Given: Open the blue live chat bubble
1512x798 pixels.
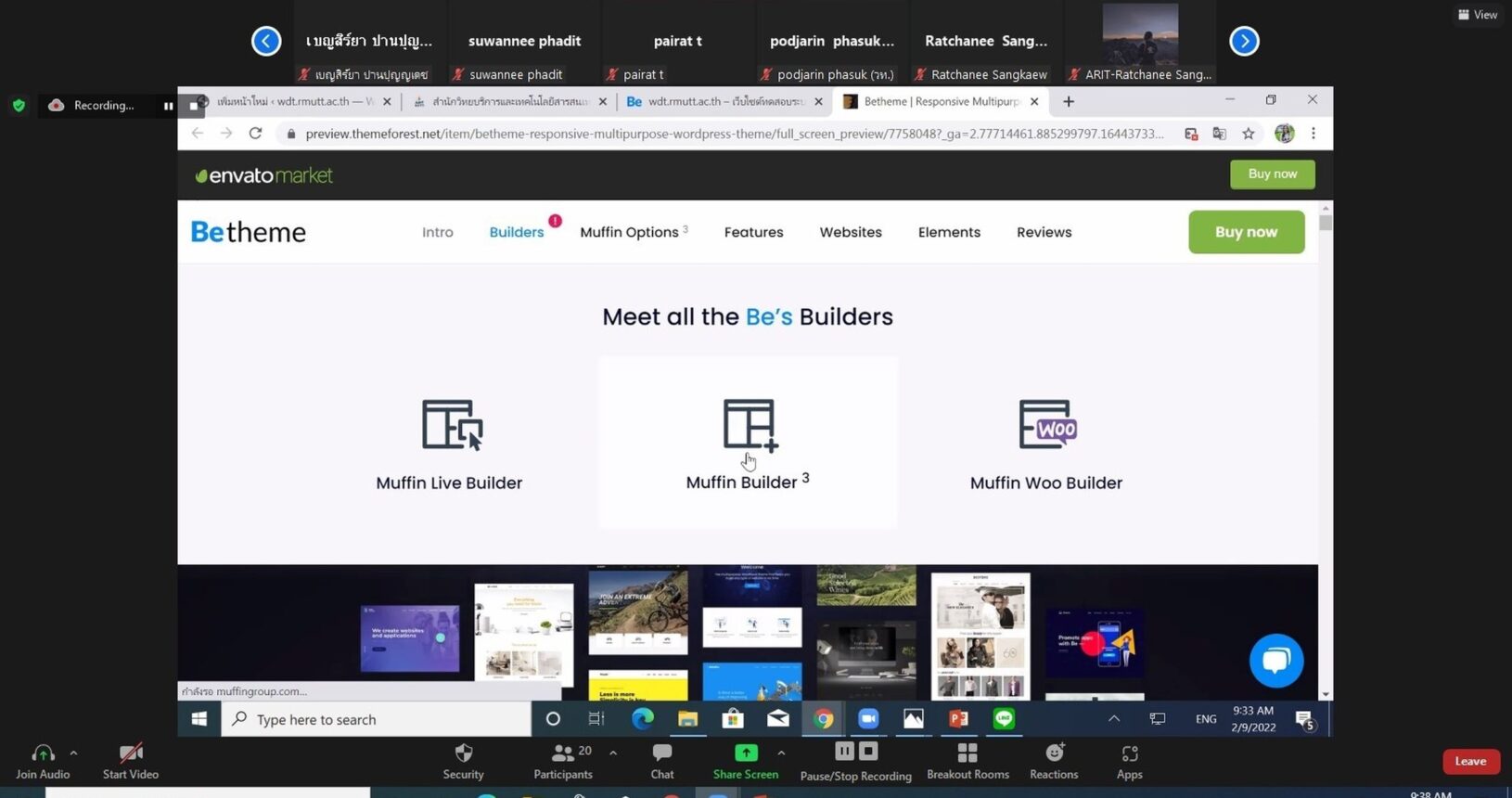Looking at the screenshot, I should [x=1276, y=661].
